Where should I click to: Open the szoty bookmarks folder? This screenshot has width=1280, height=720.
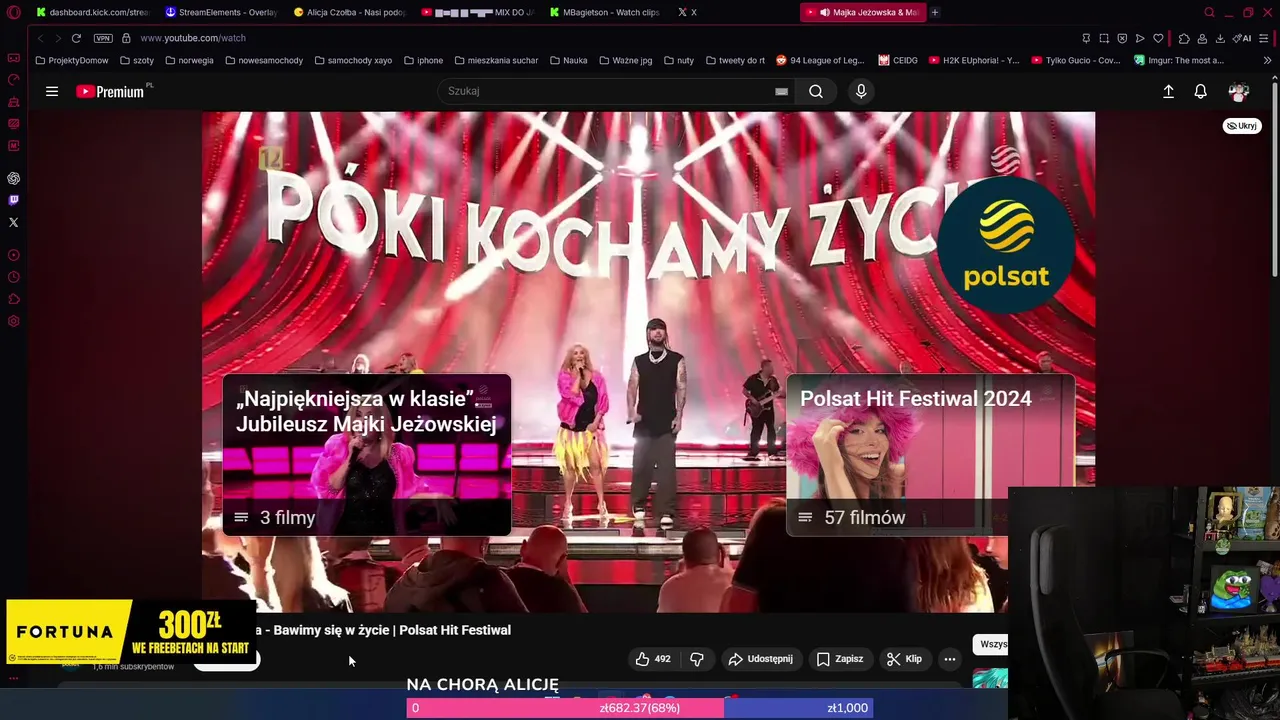coord(136,60)
